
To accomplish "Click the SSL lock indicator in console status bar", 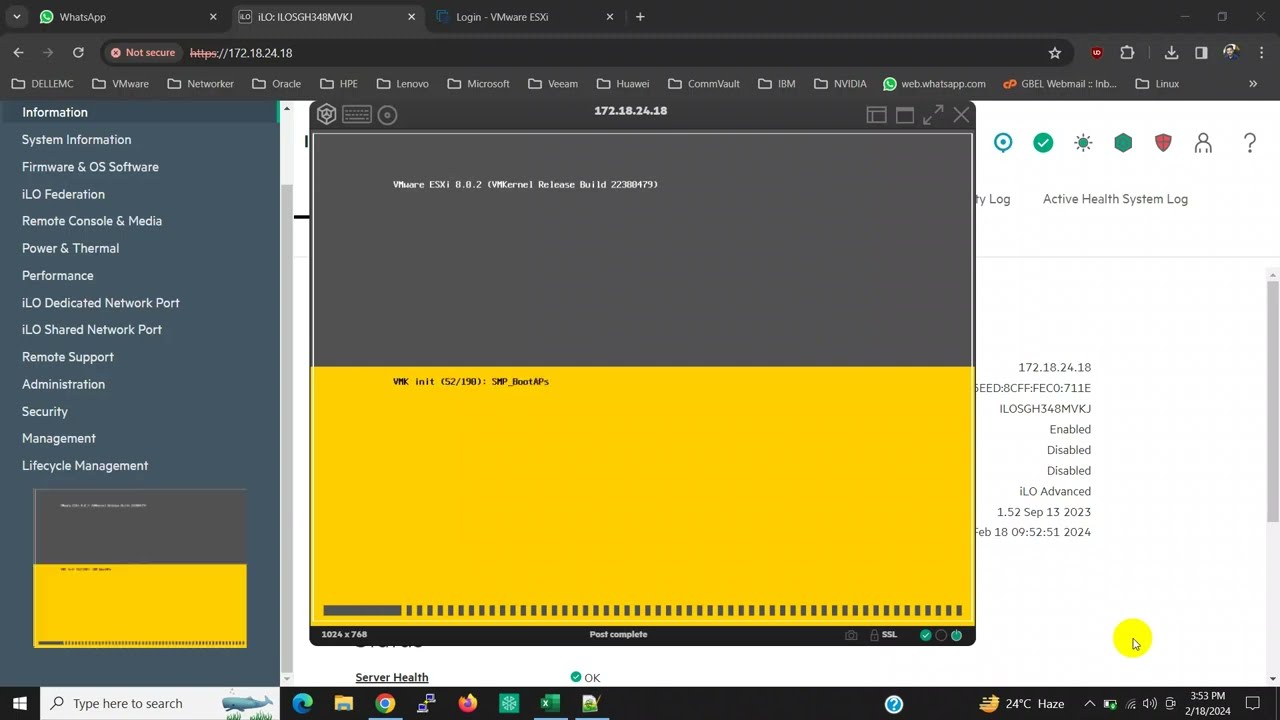I will pos(883,635).
